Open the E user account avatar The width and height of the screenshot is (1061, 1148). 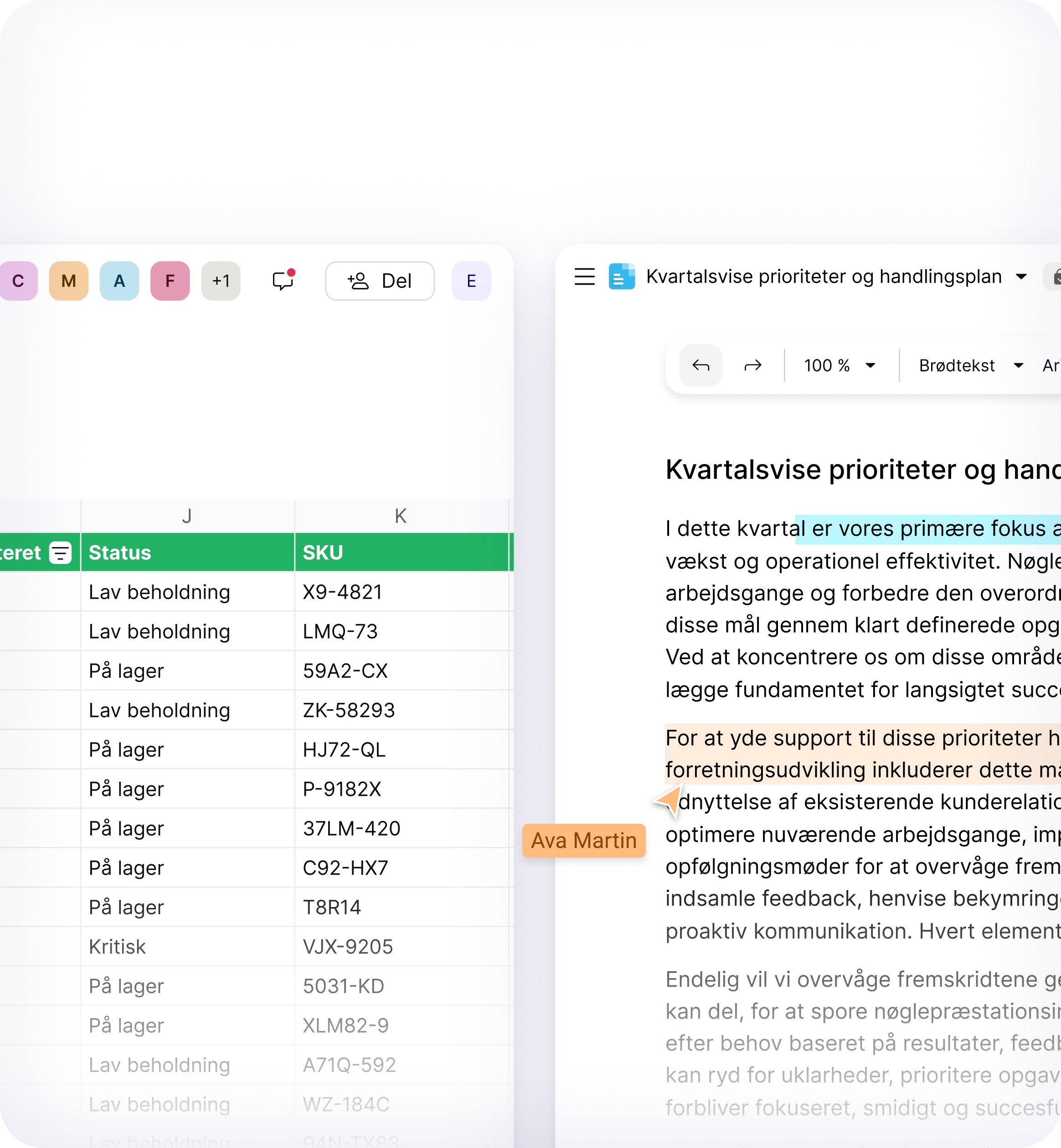point(471,281)
